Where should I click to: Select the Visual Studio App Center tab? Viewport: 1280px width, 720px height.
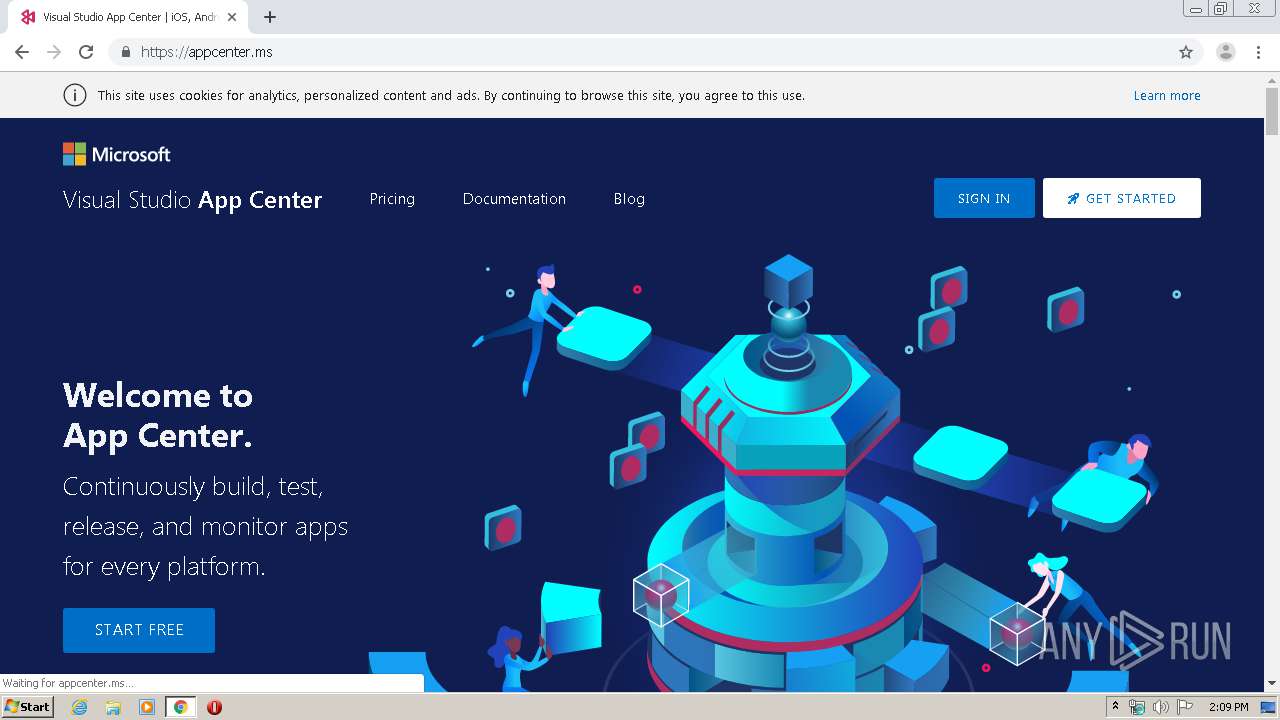(129, 17)
